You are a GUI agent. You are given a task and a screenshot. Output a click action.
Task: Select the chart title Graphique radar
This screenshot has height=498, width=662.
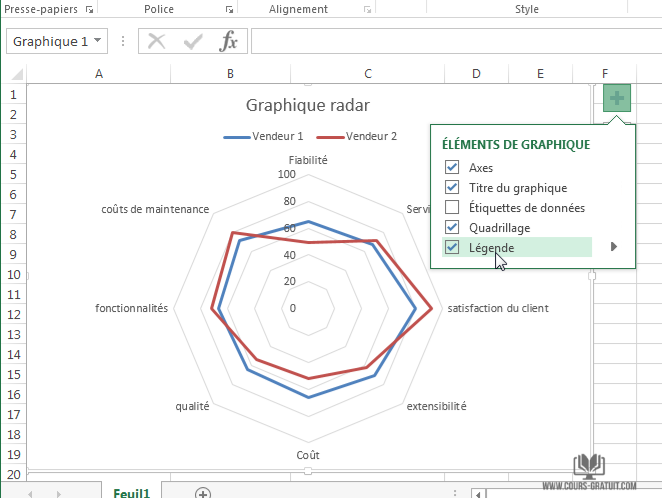pos(307,105)
